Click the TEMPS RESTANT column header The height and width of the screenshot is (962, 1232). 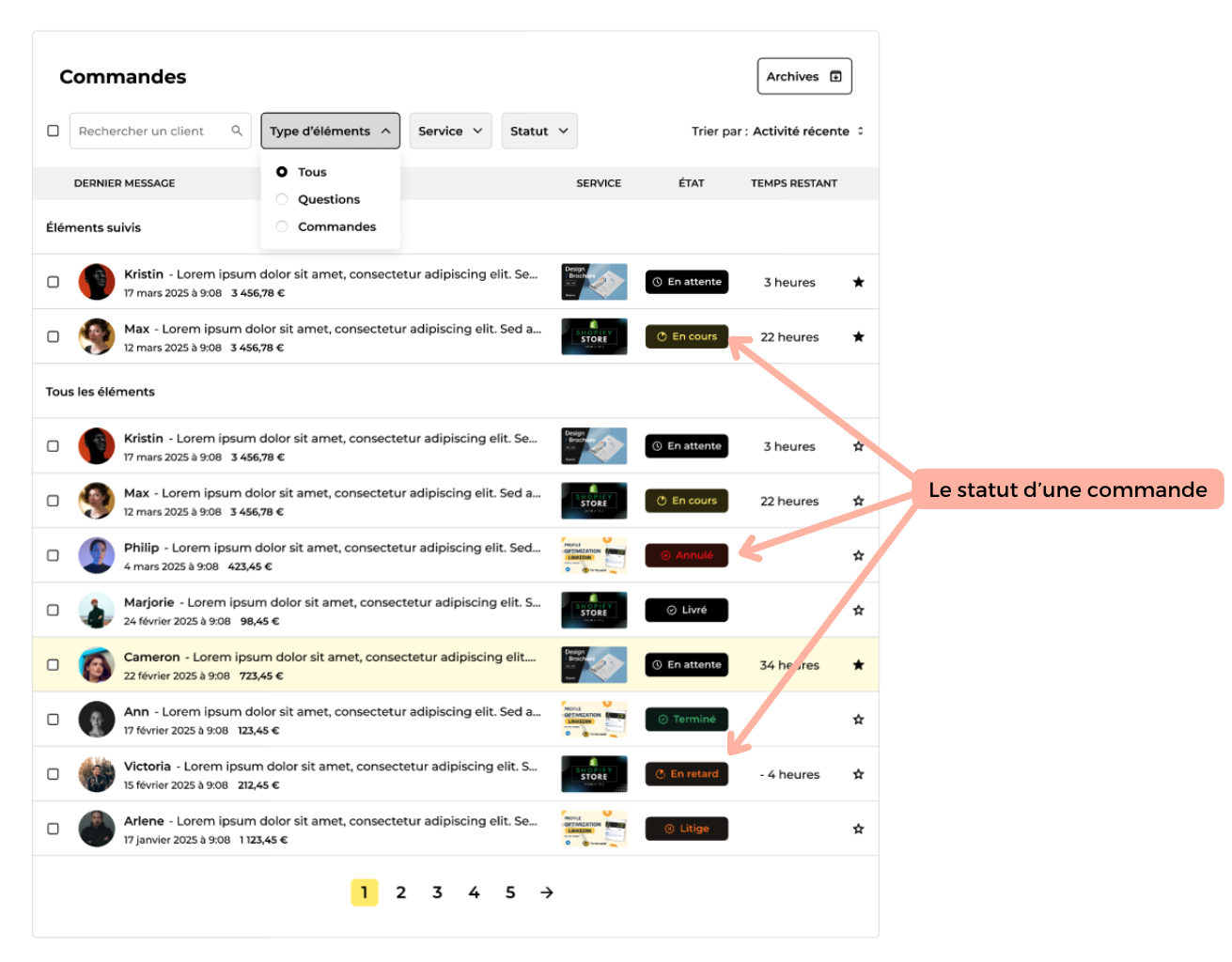(794, 183)
